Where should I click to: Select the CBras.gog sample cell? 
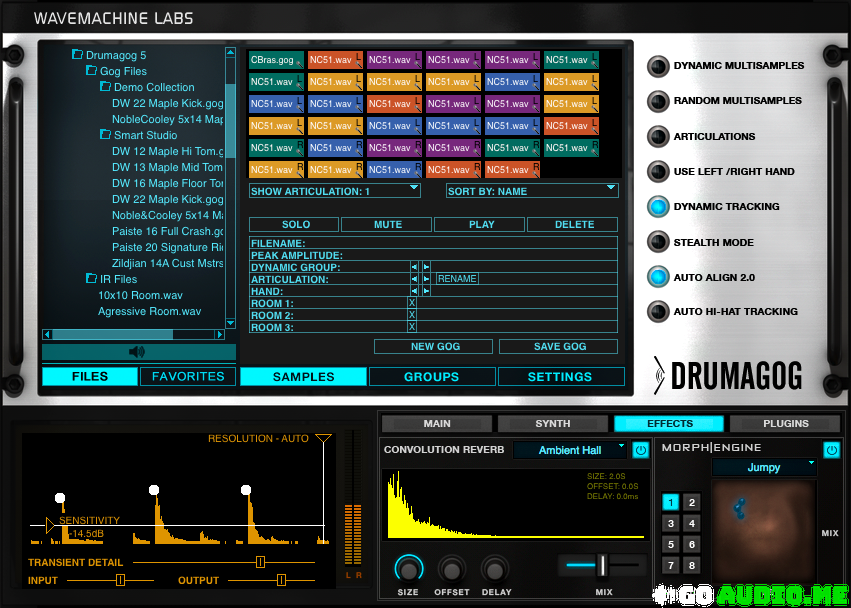tap(276, 60)
